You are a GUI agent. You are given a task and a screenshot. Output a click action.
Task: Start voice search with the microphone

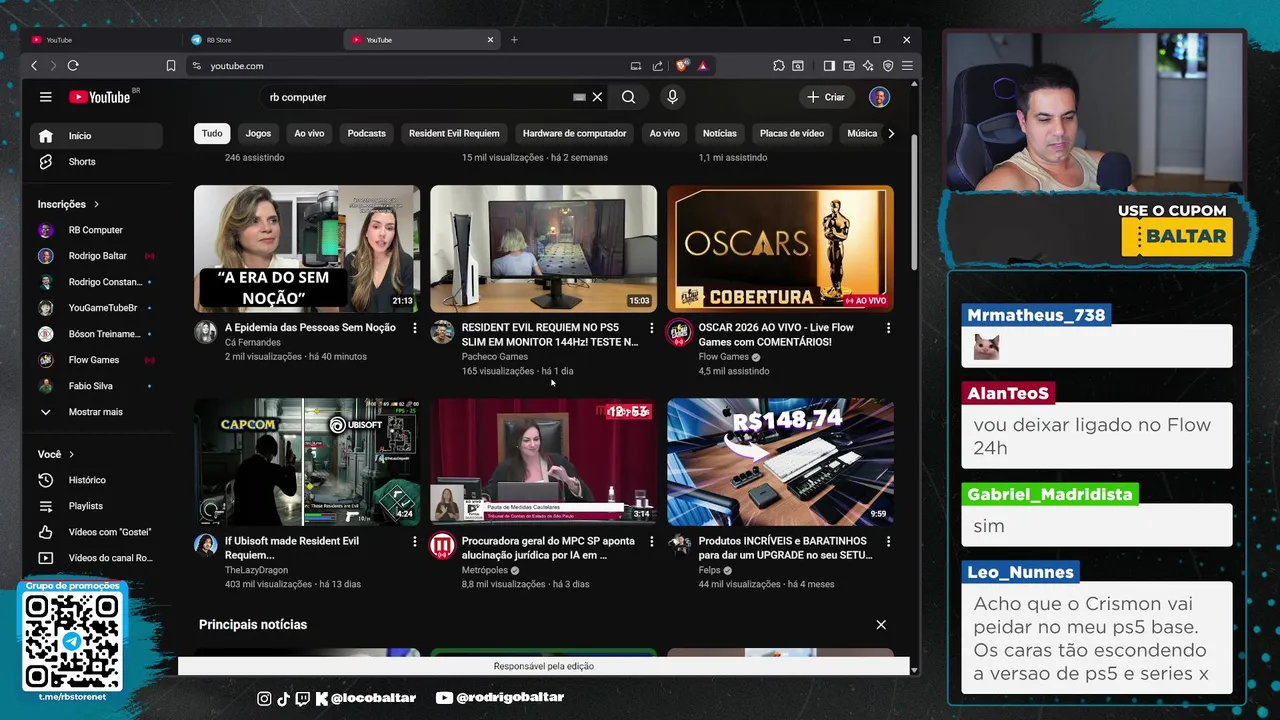pos(672,97)
